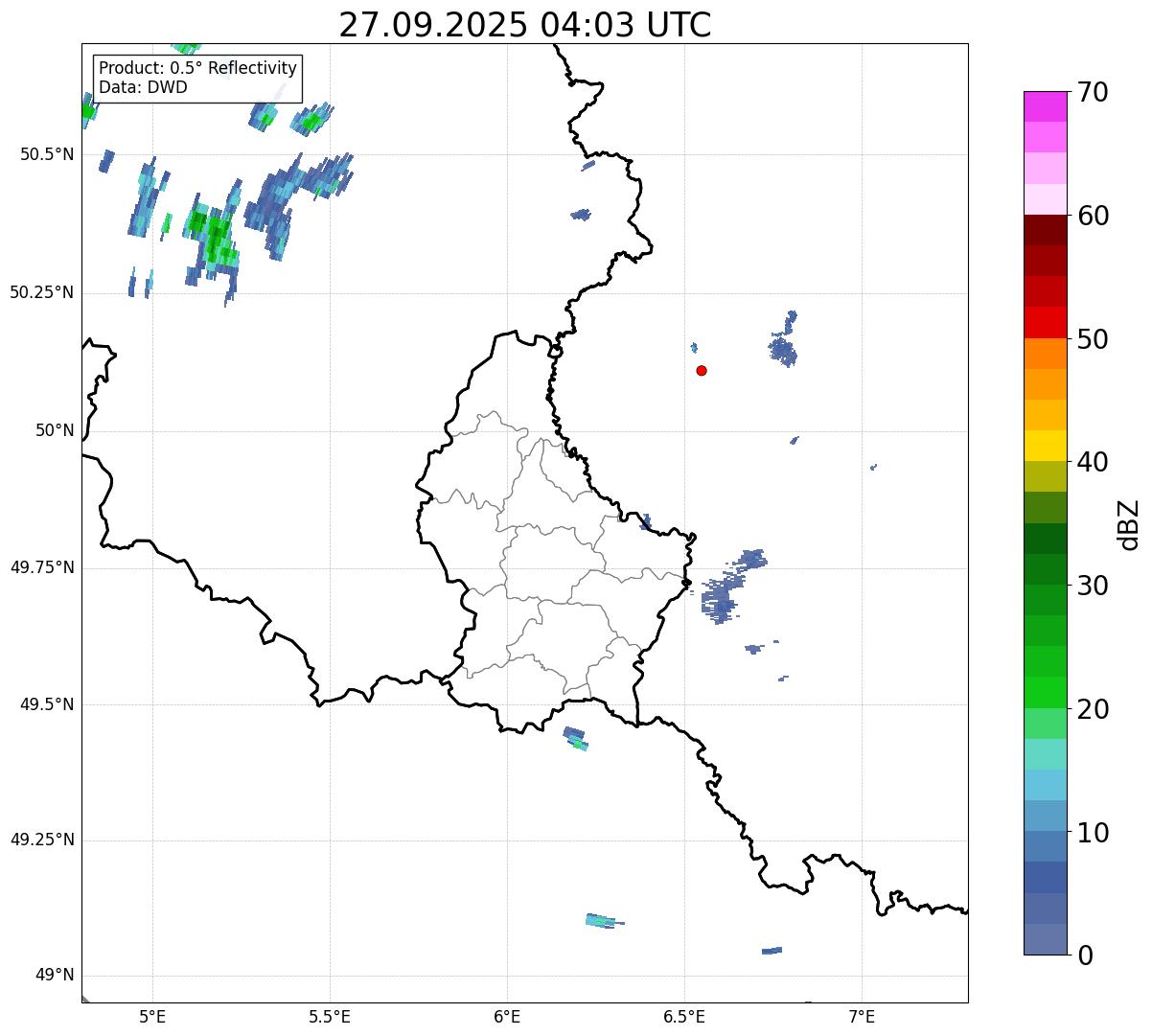Pick the yellow colorbar segment above 40
Image resolution: width=1152 pixels, height=1036 pixels.
pos(1046,446)
